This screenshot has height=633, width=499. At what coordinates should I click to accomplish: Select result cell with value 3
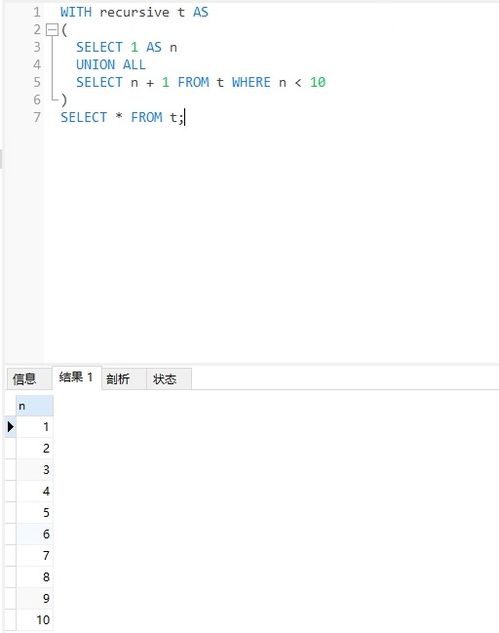35,470
